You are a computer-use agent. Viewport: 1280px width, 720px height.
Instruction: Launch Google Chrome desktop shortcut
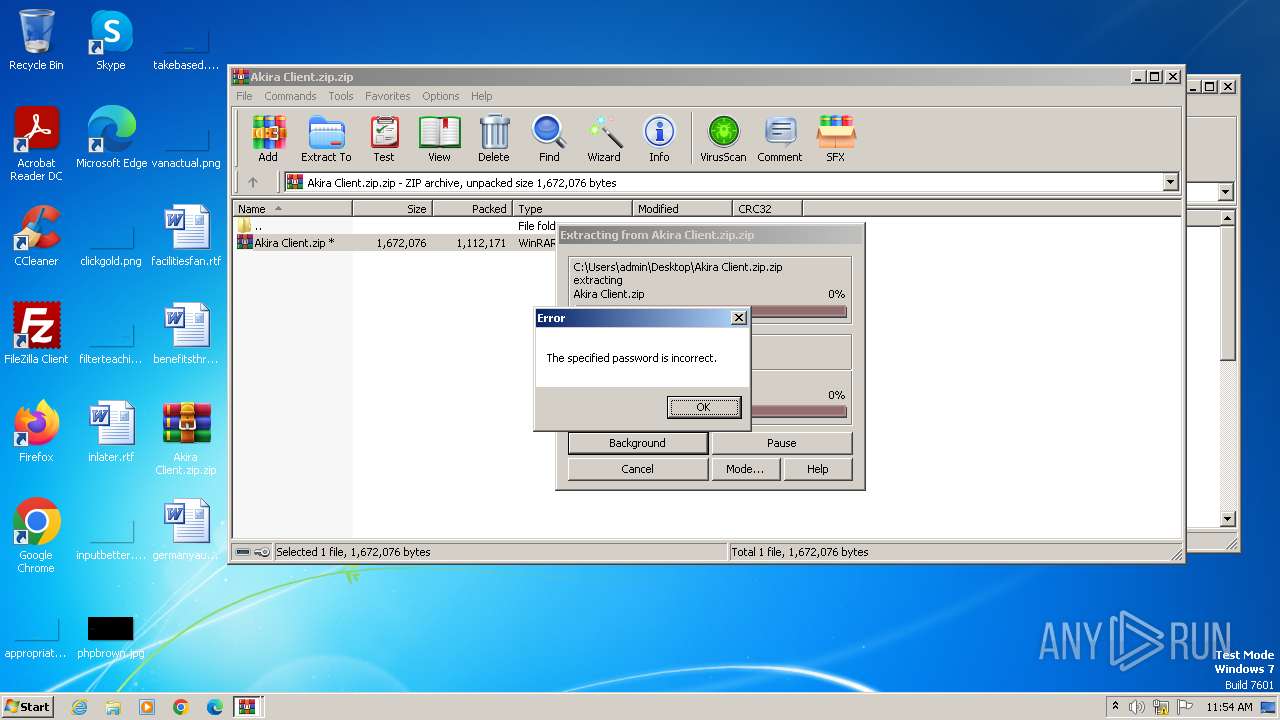coord(36,536)
